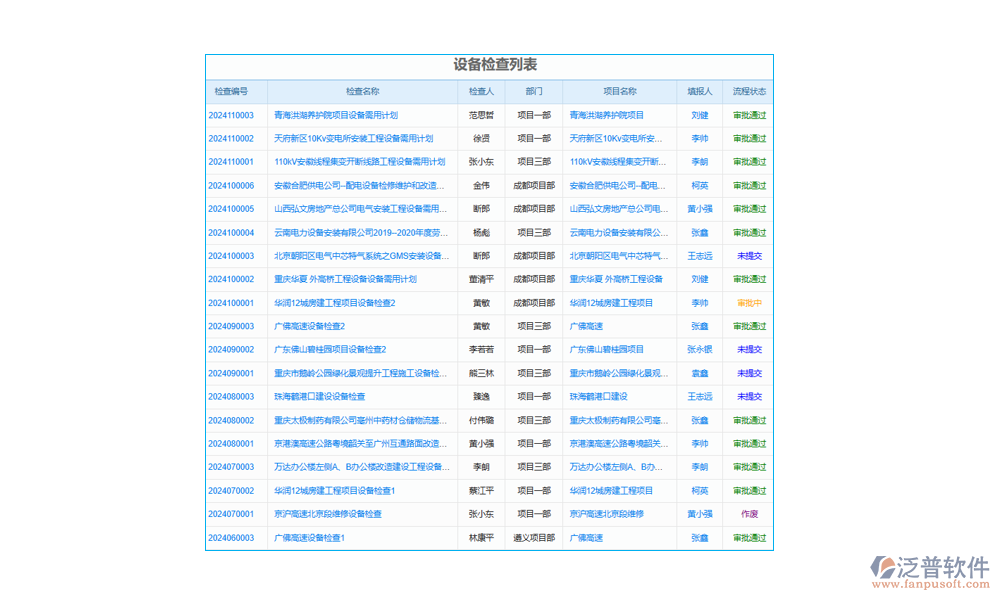The height and width of the screenshot is (600, 1000).
Task: Open inspection record 2024110001
Action: tap(231, 162)
